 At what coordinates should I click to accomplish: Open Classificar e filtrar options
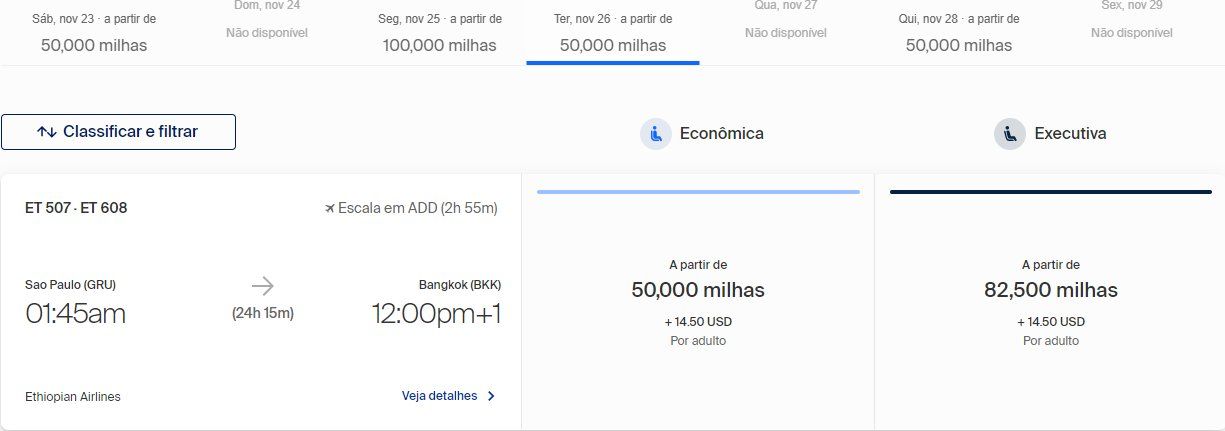point(118,132)
